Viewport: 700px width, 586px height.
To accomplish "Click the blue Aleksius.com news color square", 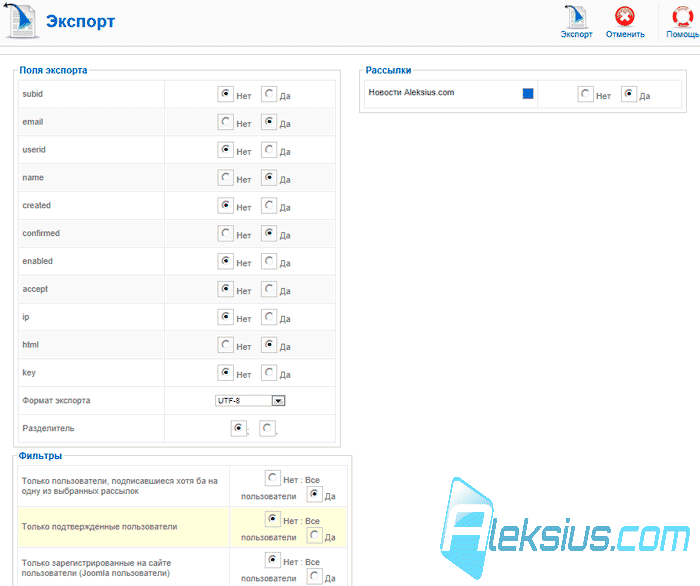I will pos(528,93).
